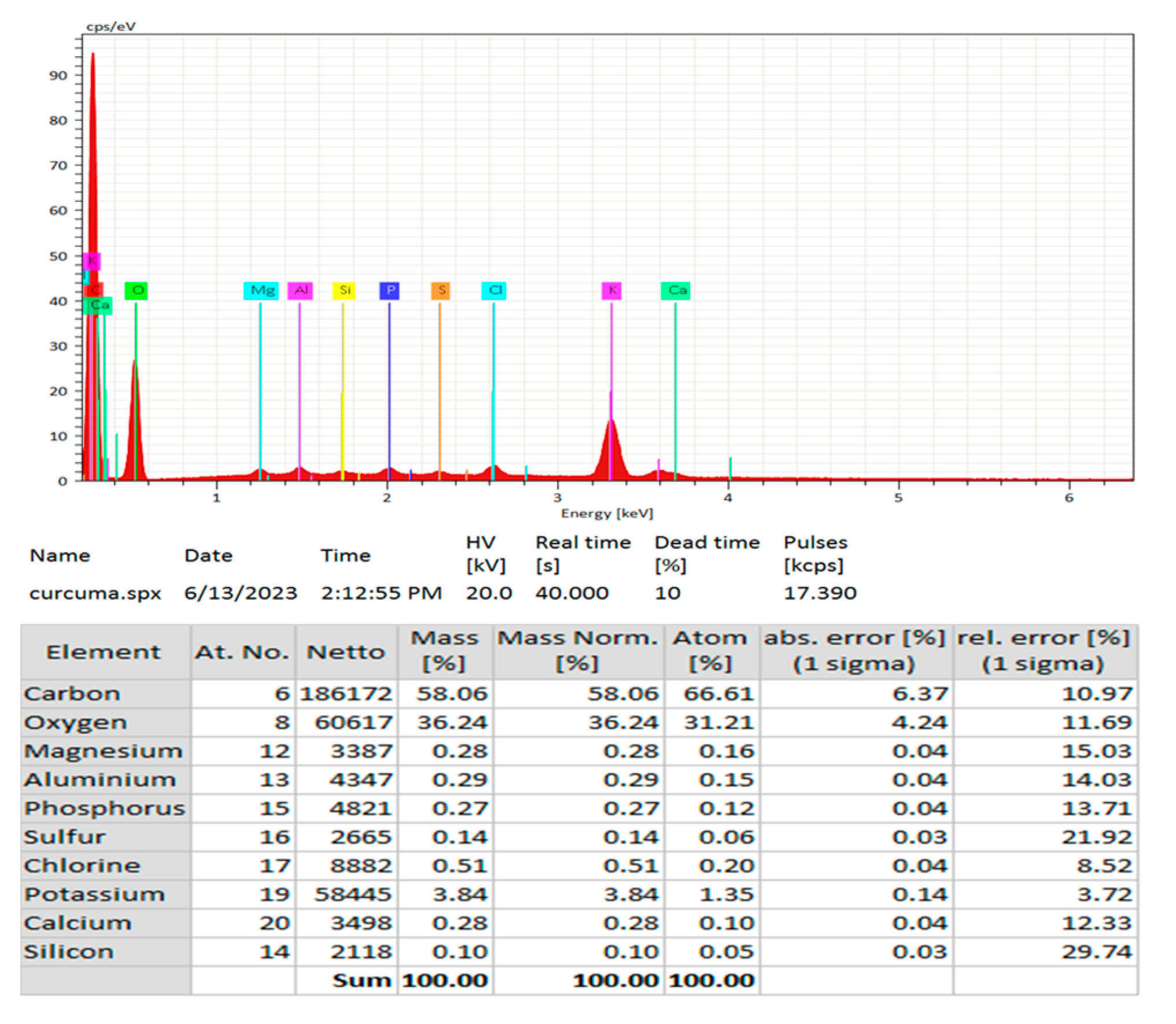
Task: Select the cyan Cl marker label
Action: [494, 290]
